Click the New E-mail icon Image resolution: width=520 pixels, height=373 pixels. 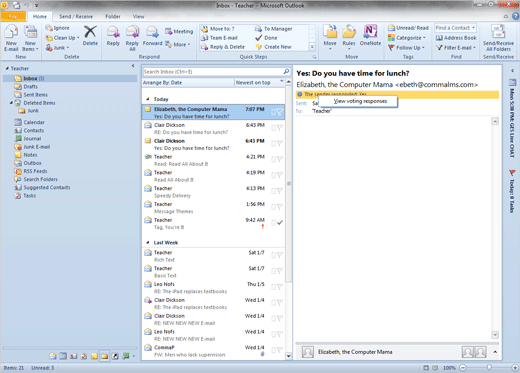(x=11, y=38)
